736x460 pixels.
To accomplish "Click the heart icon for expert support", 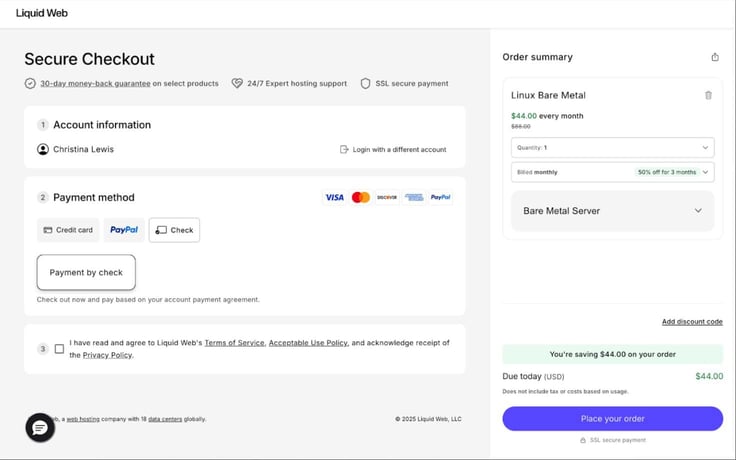I will click(x=237, y=84).
